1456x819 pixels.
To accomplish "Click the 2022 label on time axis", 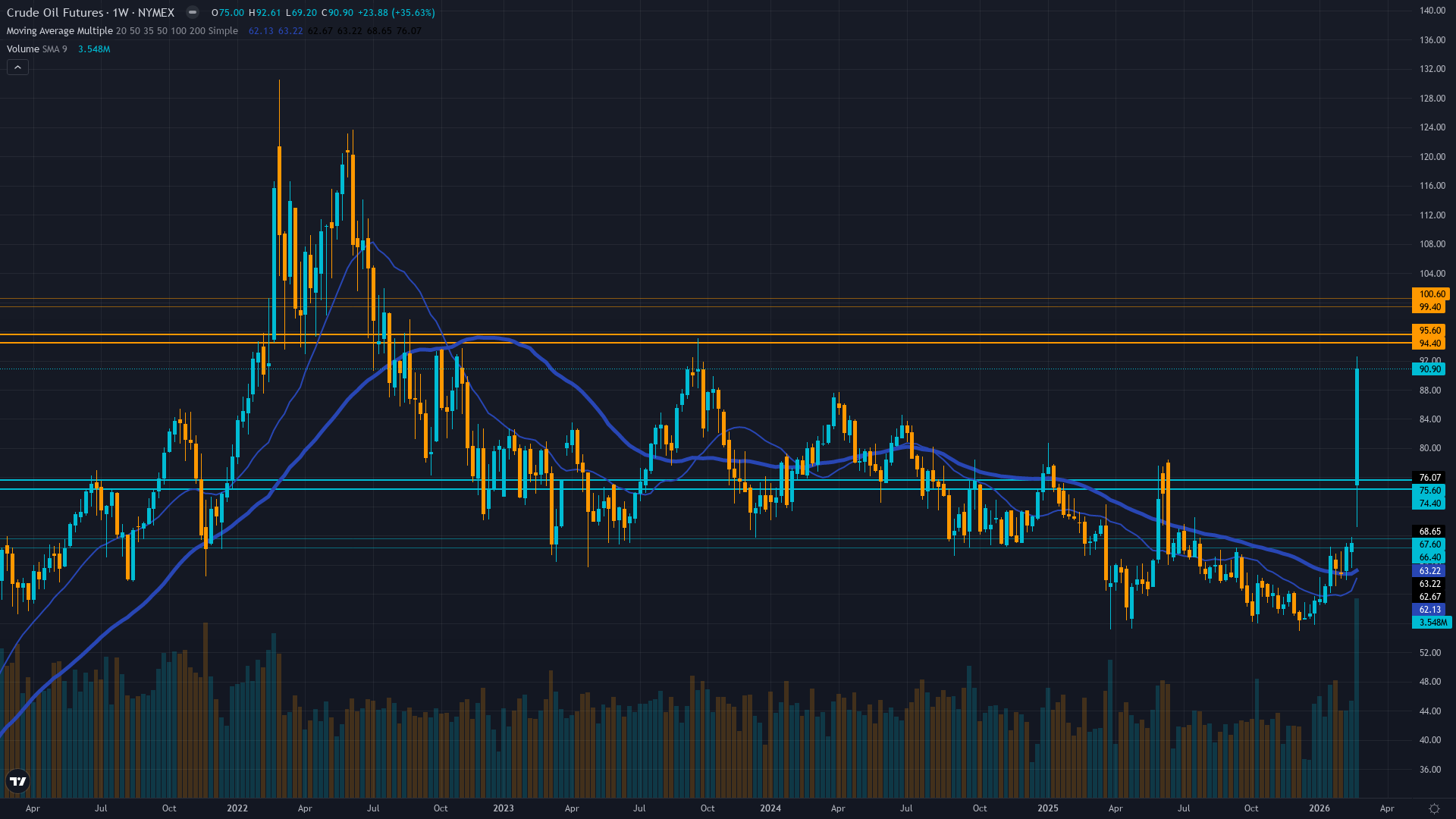I will [x=237, y=808].
